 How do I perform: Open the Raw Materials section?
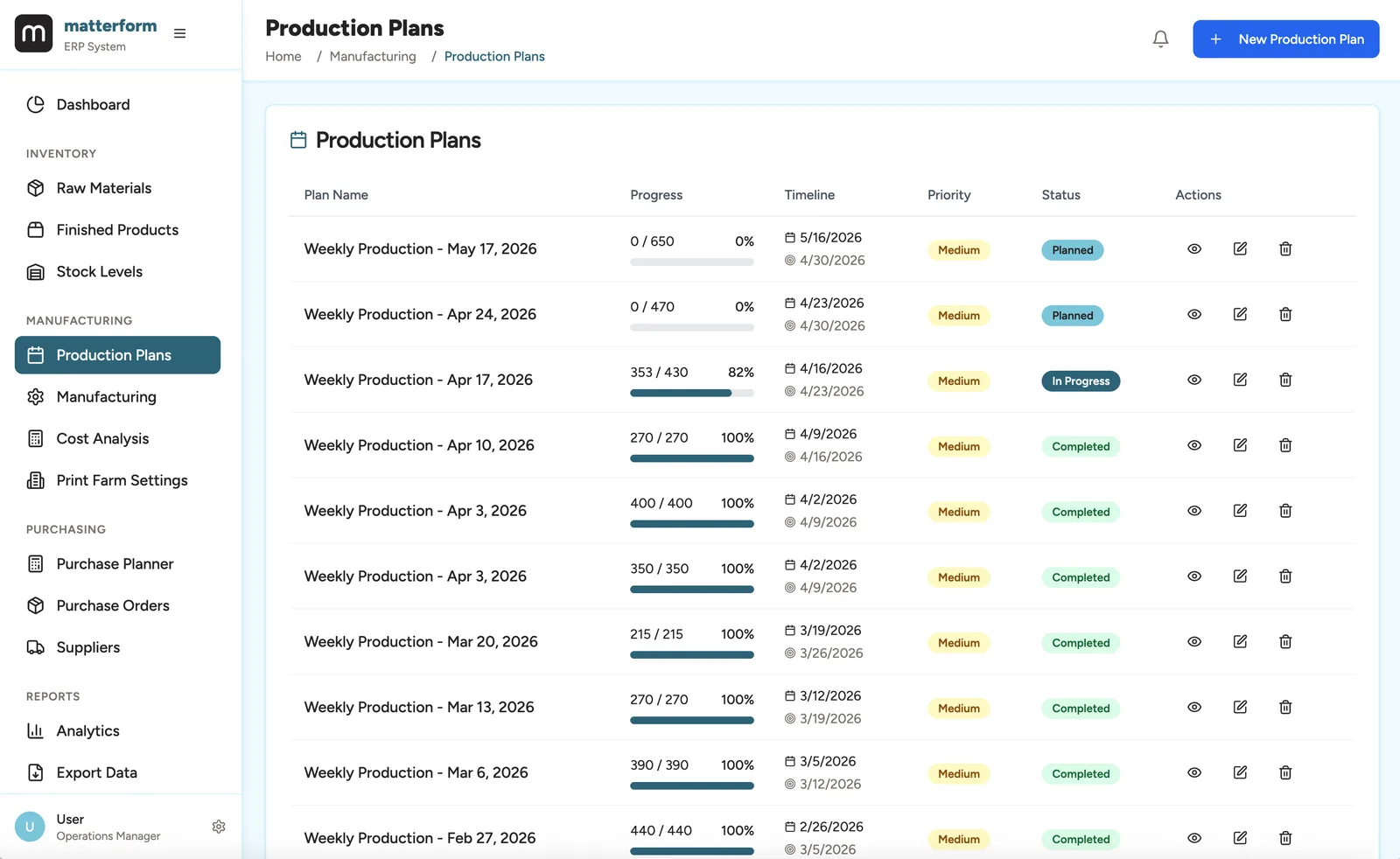(x=102, y=187)
